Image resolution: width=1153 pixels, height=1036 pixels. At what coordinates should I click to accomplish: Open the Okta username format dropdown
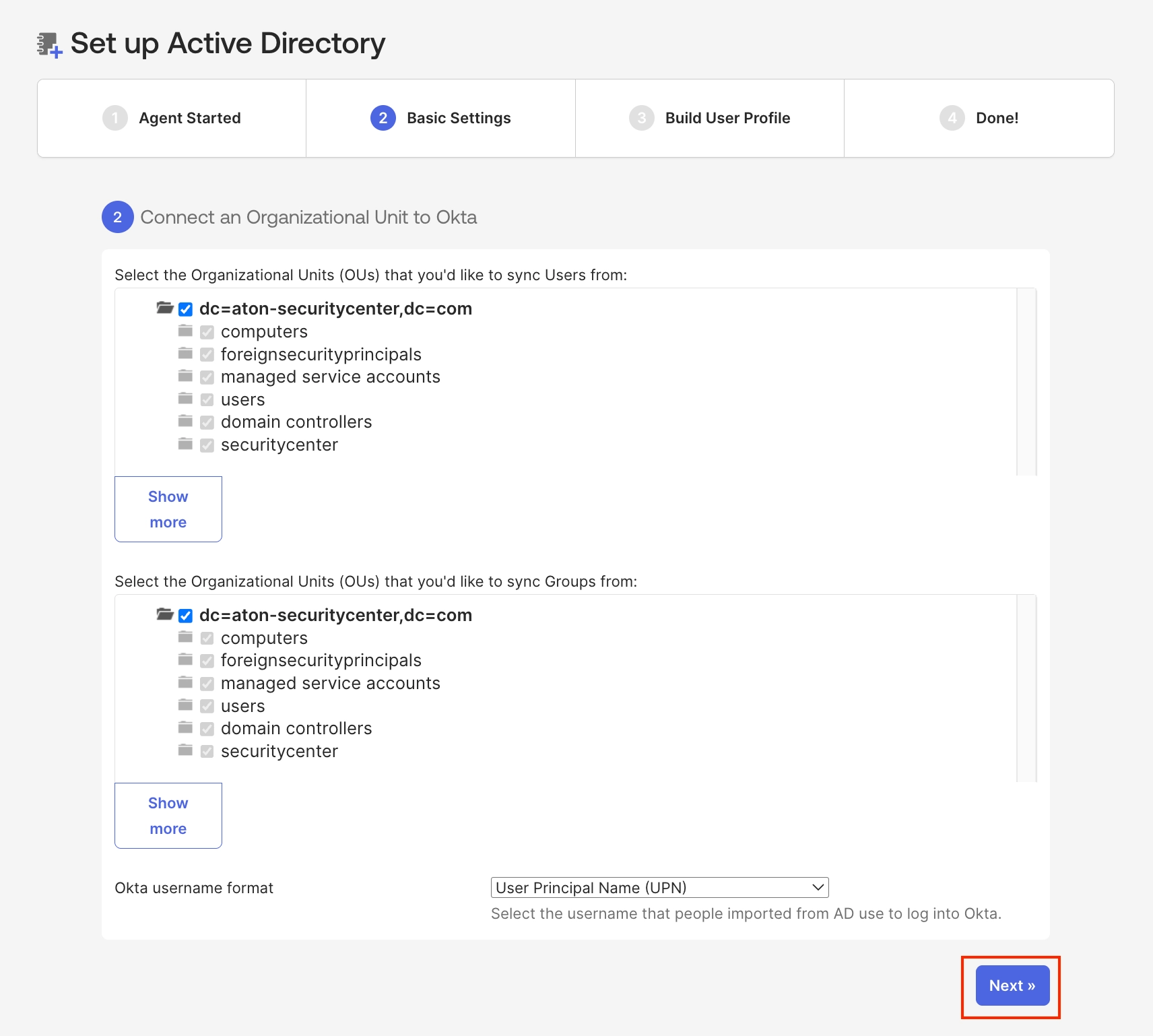(660, 888)
